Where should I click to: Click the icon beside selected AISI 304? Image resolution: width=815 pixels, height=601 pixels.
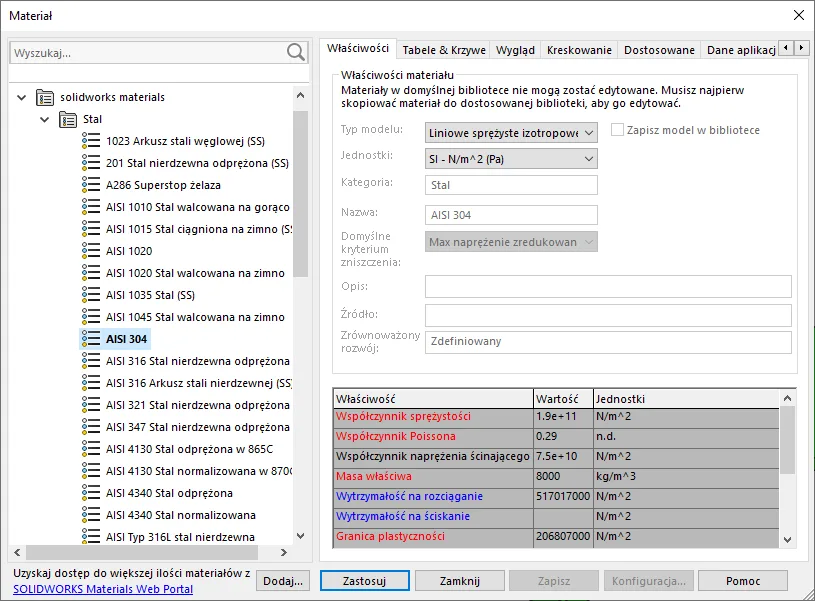[x=90, y=339]
